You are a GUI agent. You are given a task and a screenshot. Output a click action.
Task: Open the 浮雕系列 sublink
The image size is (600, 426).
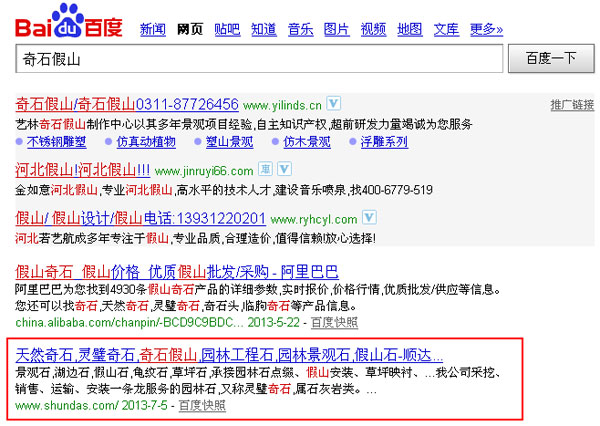click(384, 142)
